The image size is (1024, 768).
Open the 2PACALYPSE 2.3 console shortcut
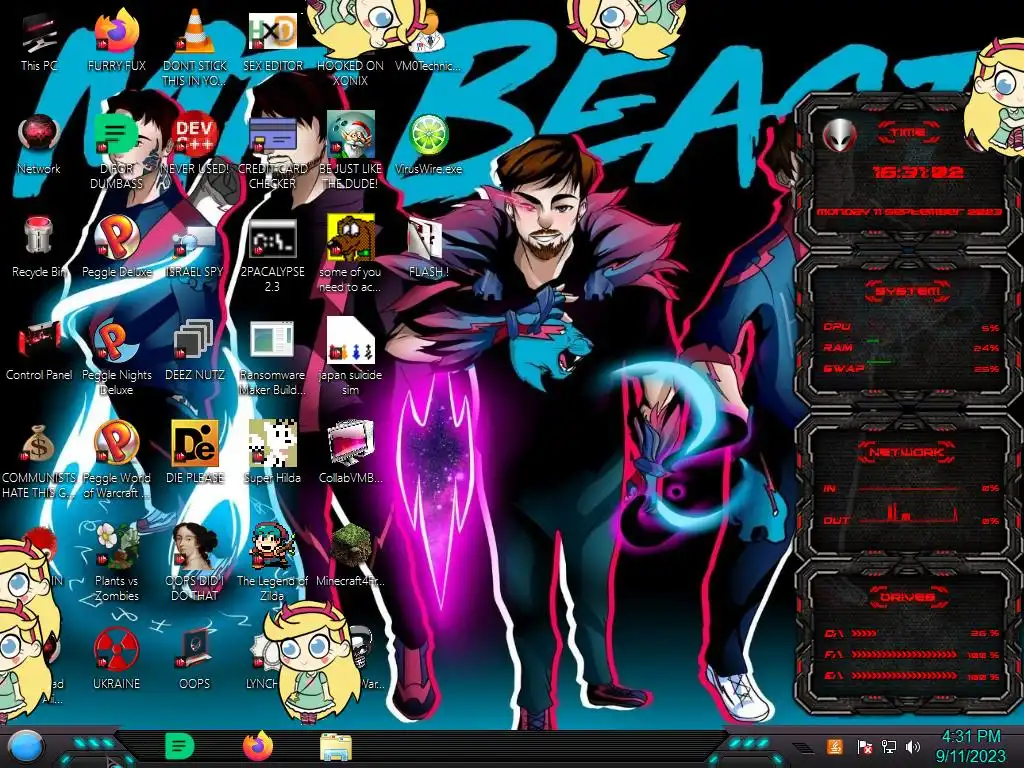coord(272,255)
